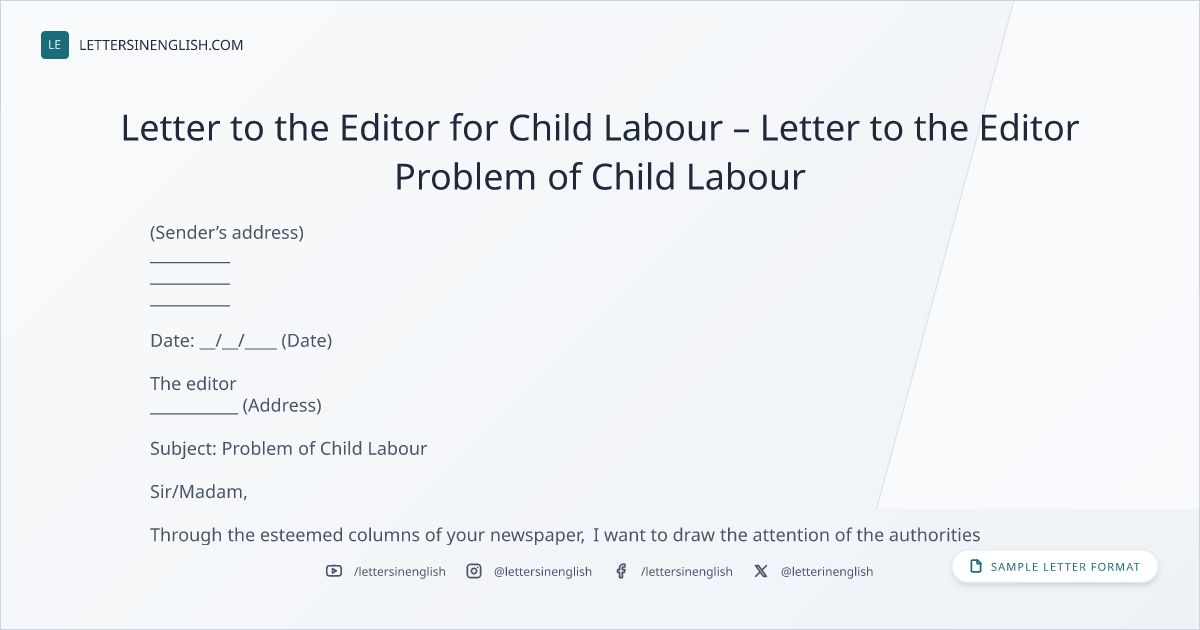Click the Date blank field line
The width and height of the screenshot is (1200, 630).
pyautogui.click(x=241, y=341)
